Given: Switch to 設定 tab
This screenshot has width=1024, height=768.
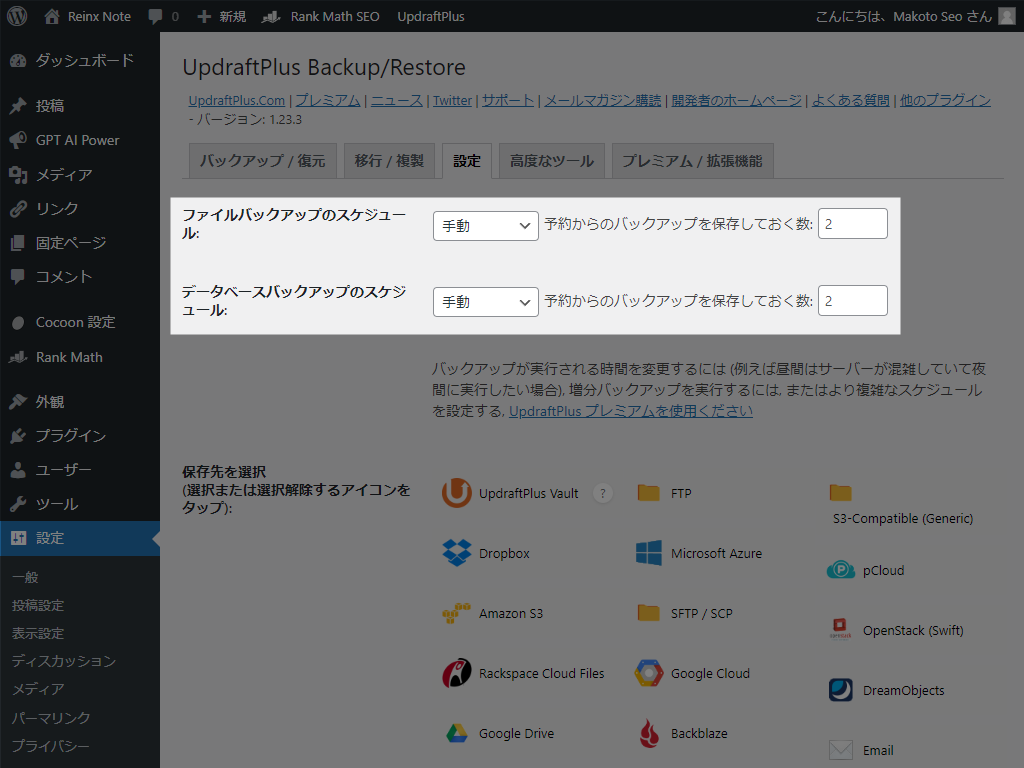Looking at the screenshot, I should tap(467, 161).
